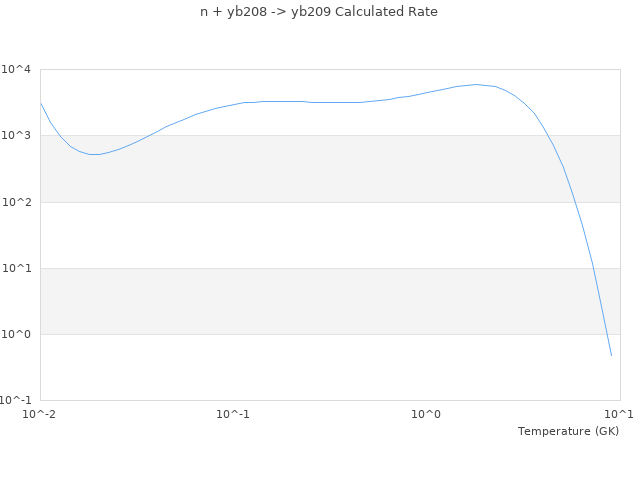This screenshot has width=640, height=480.
Task: Click the curve's local minimum dip
Action: click(x=94, y=154)
